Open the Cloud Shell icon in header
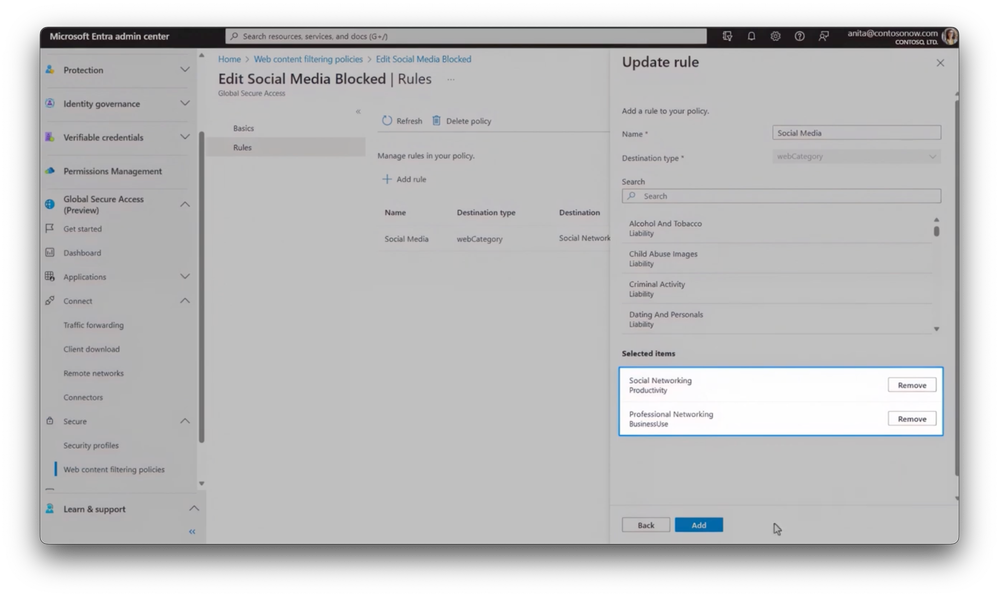 pyautogui.click(x=727, y=36)
